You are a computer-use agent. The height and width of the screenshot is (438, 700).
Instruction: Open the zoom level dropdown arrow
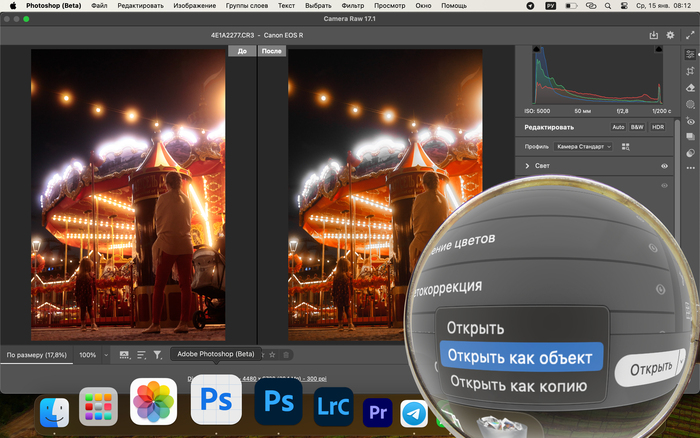pos(106,355)
